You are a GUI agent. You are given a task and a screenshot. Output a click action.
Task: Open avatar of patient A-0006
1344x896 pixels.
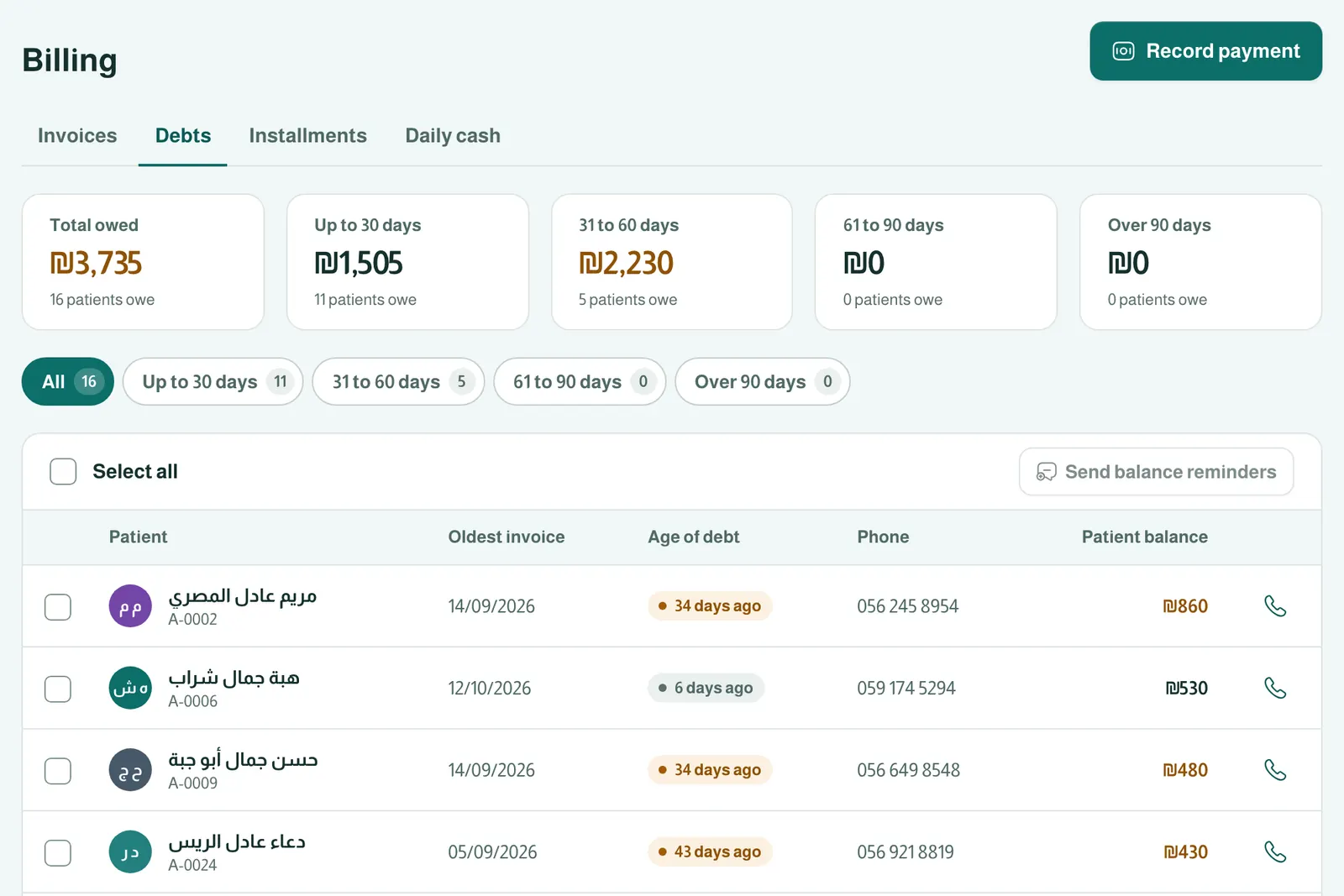coord(130,688)
